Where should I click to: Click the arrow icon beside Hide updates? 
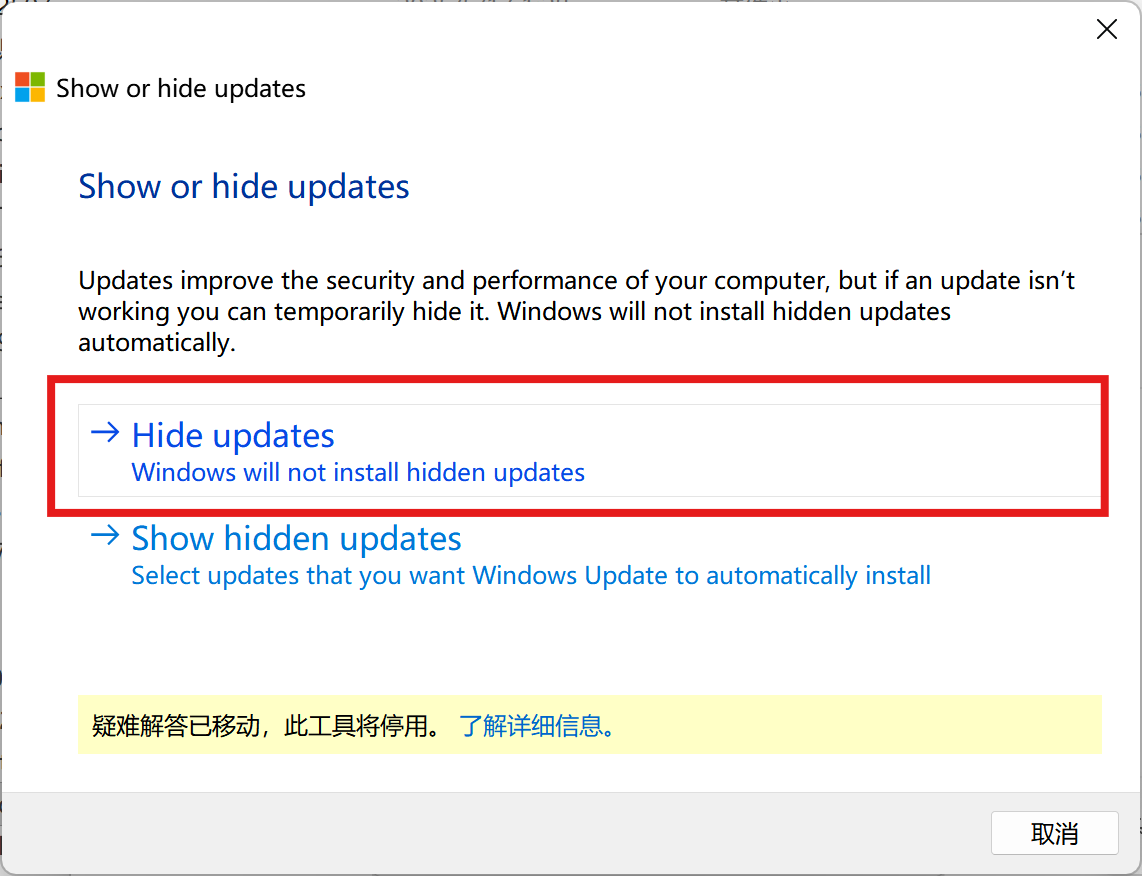click(104, 433)
